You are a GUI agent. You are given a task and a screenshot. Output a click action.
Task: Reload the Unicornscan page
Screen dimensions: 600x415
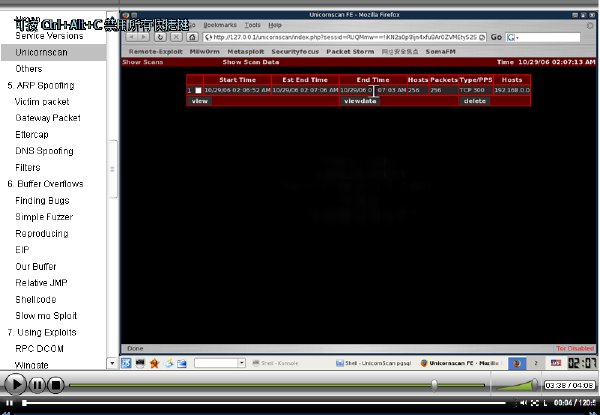click(160, 37)
